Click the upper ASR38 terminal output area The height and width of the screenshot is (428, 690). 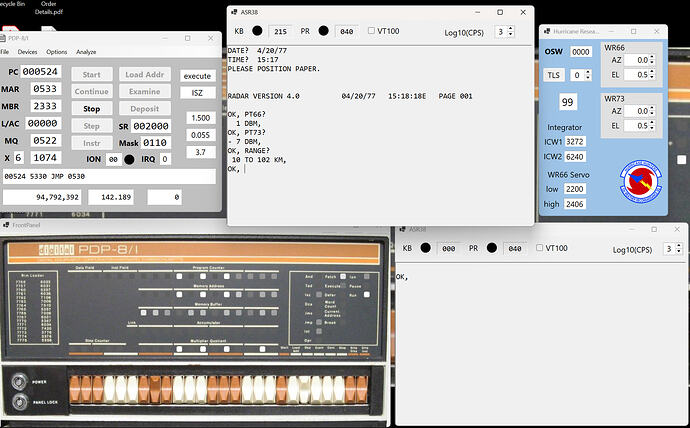381,135
